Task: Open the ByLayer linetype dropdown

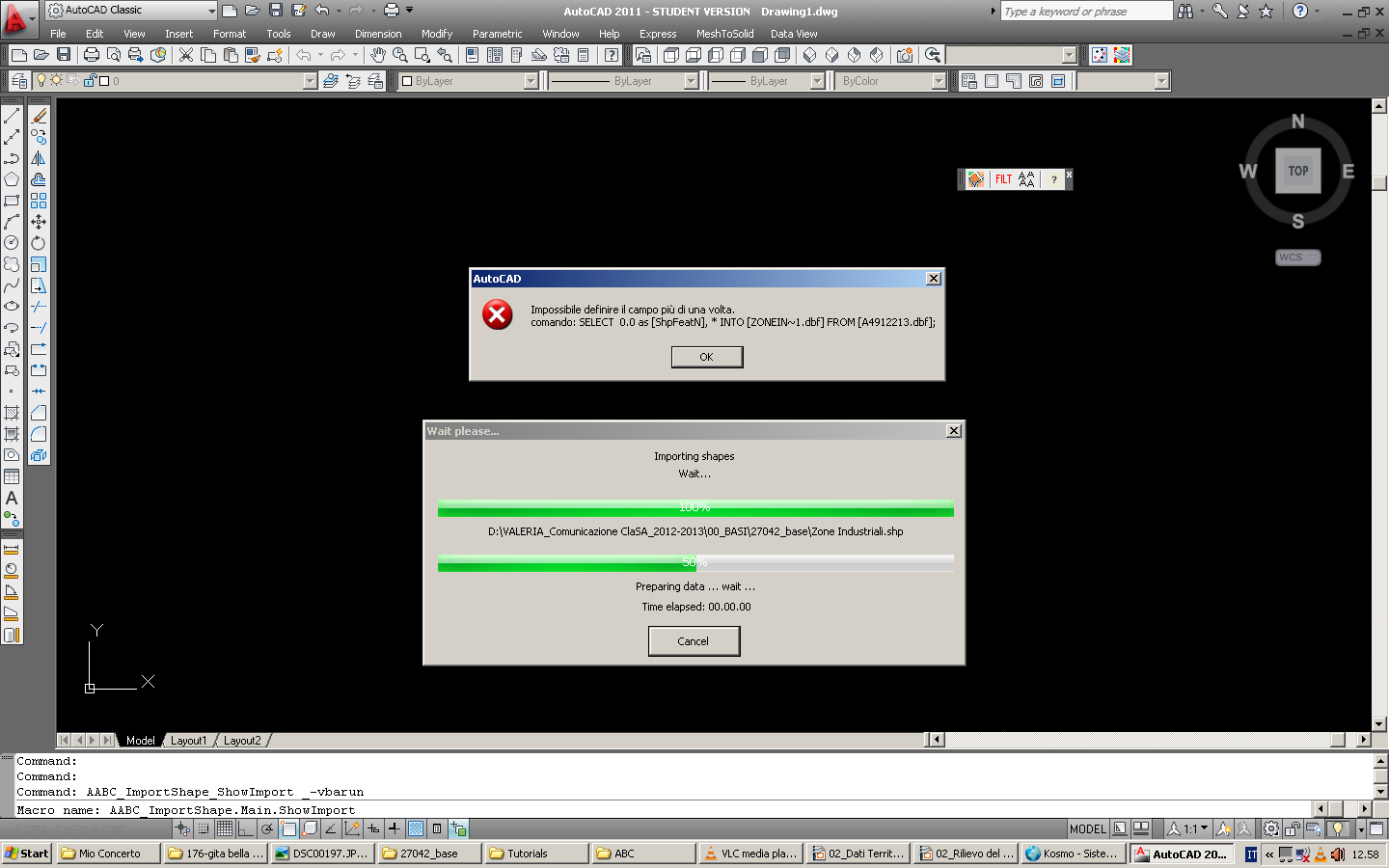Action: coord(691,81)
